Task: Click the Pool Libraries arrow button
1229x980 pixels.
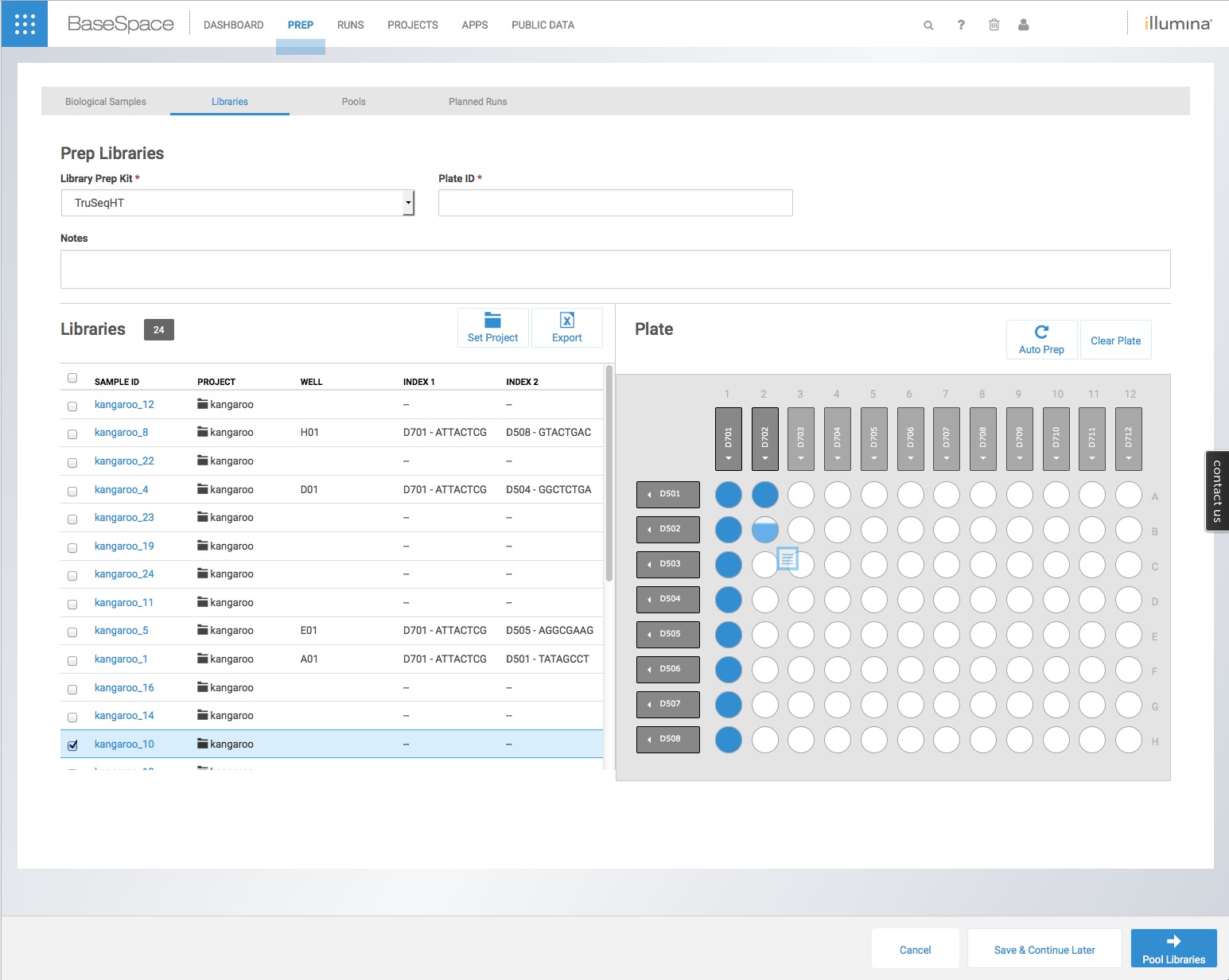Action: coord(1174,948)
